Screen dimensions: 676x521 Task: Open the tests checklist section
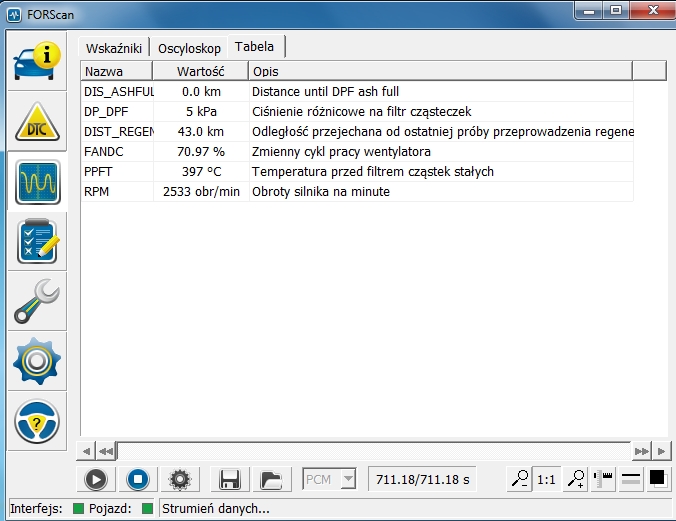[x=37, y=242]
